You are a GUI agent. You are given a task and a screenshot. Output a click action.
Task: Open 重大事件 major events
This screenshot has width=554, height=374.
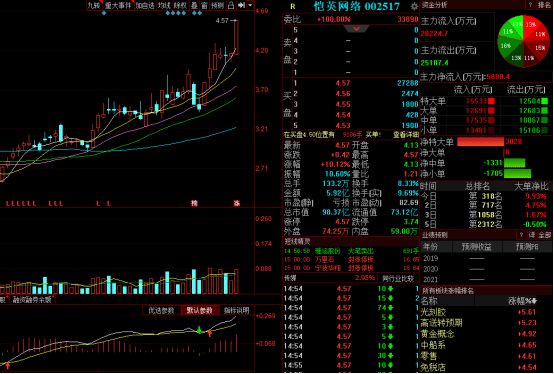(x=118, y=5)
